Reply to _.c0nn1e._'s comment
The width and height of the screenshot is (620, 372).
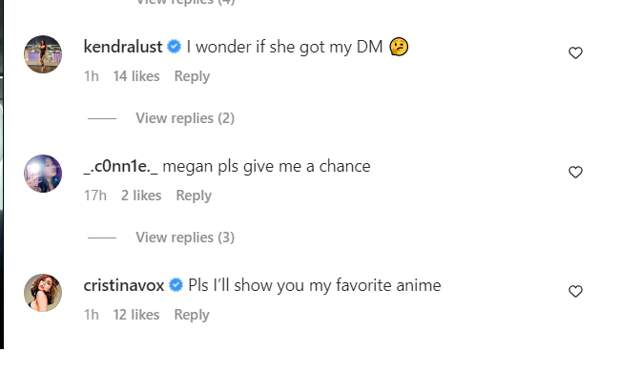coord(193,195)
